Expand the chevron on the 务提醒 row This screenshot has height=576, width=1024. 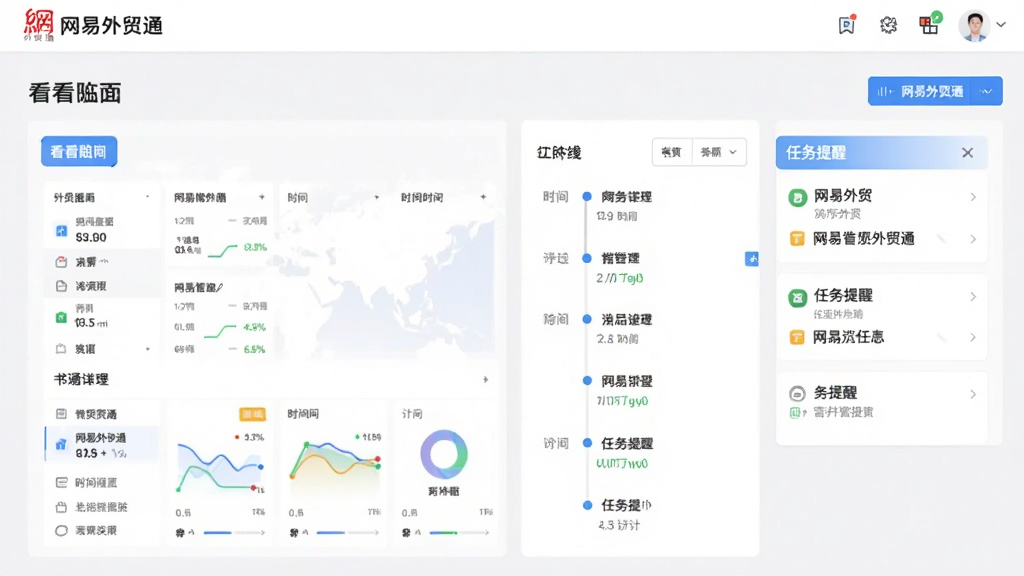click(x=973, y=394)
